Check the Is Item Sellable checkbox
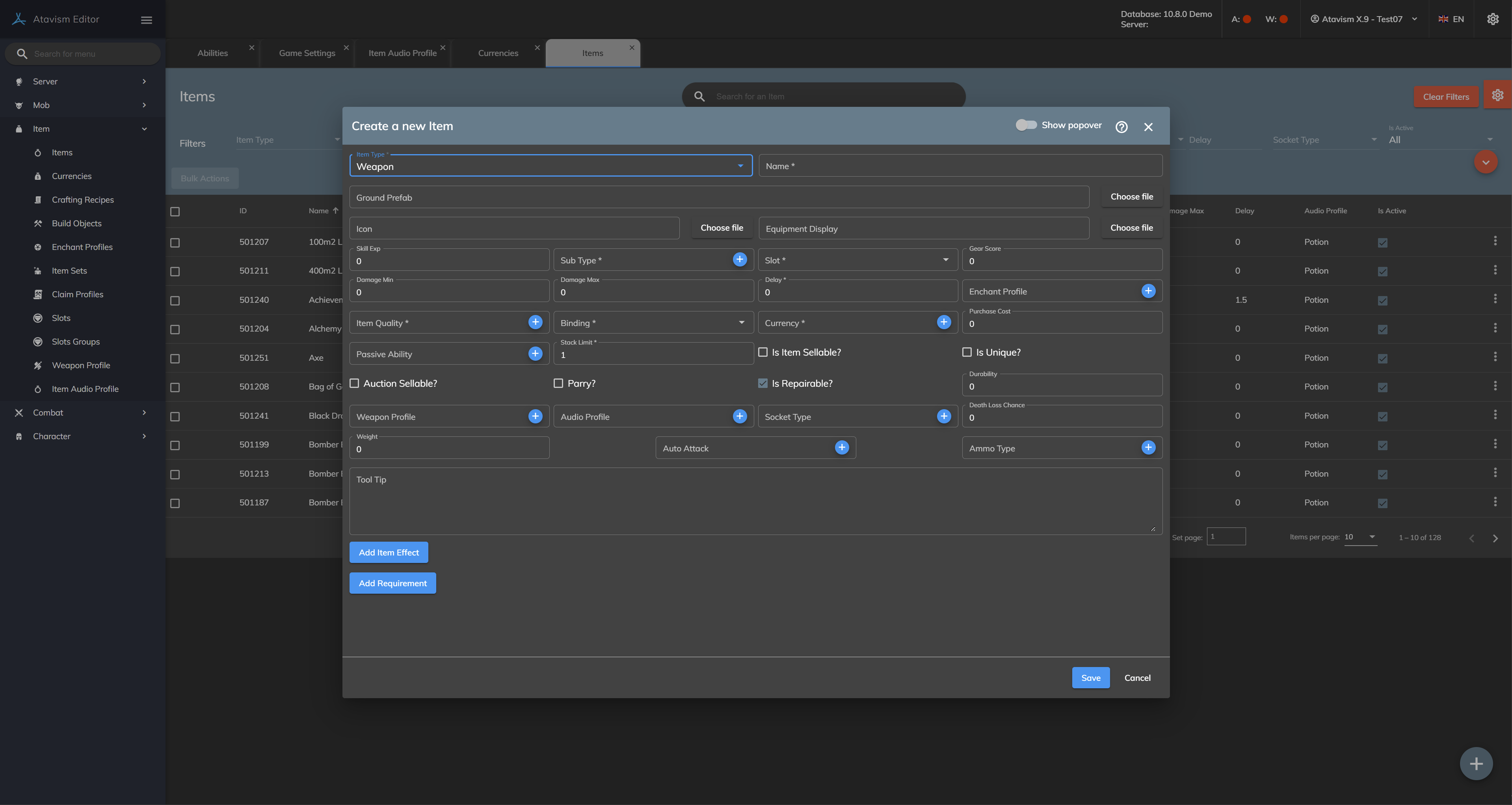 [x=763, y=352]
